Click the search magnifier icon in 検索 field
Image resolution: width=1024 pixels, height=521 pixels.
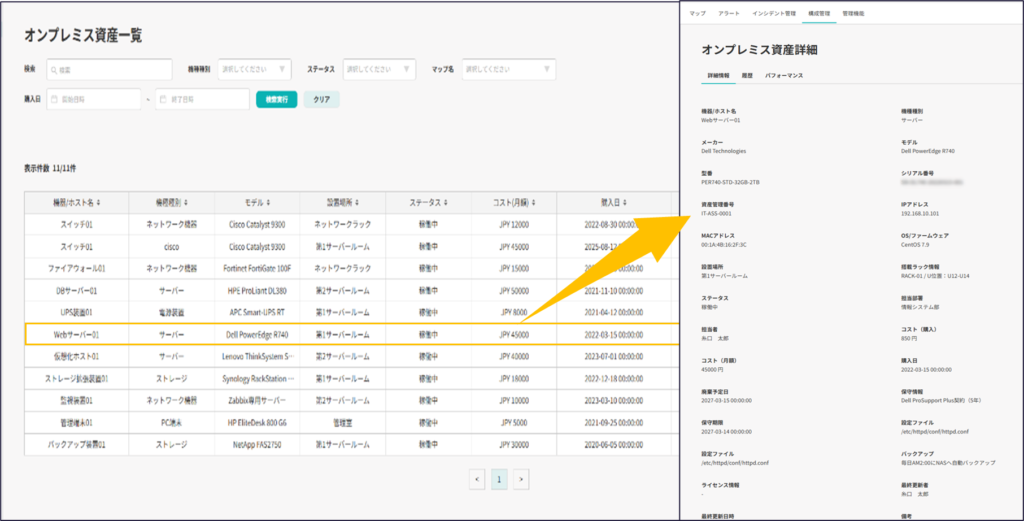click(x=52, y=70)
